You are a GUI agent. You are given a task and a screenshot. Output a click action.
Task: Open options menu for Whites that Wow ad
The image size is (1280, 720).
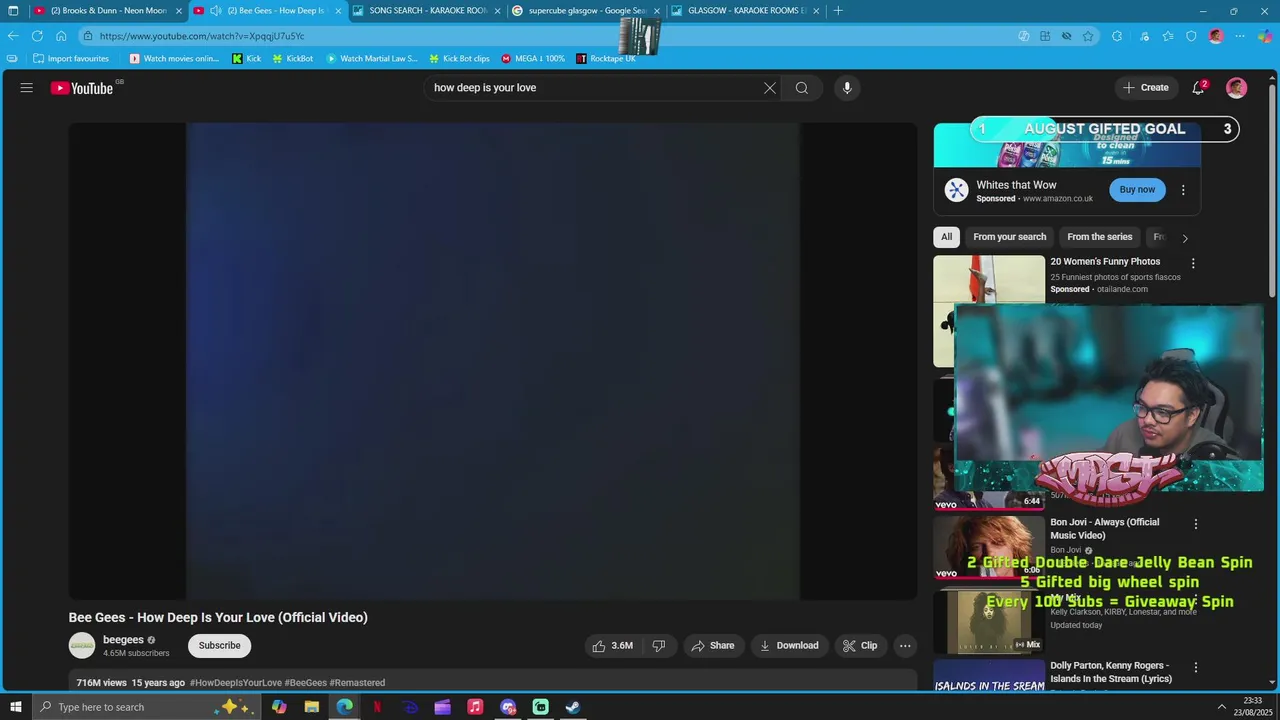click(1183, 190)
